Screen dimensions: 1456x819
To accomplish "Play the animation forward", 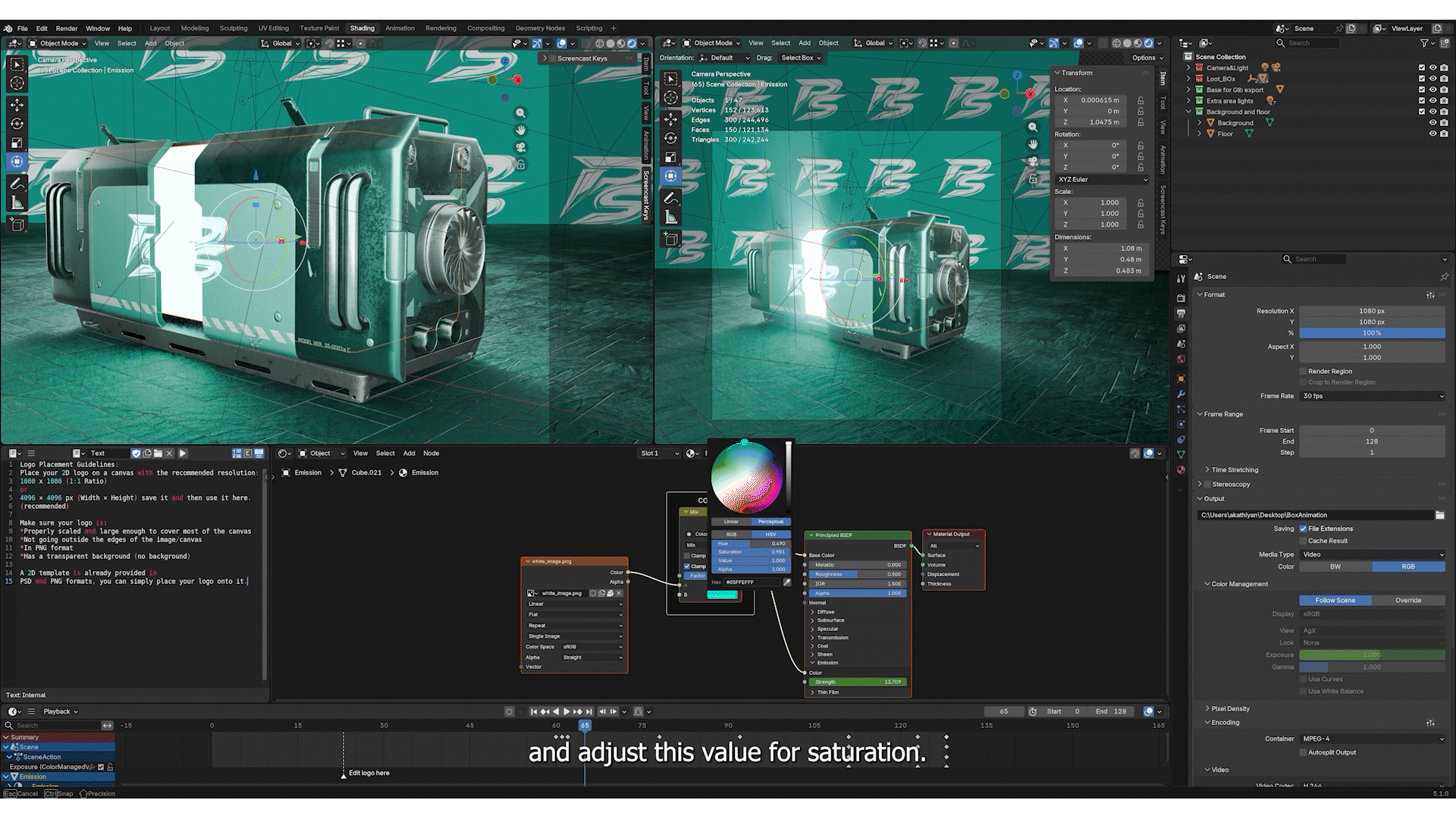I will point(566,711).
